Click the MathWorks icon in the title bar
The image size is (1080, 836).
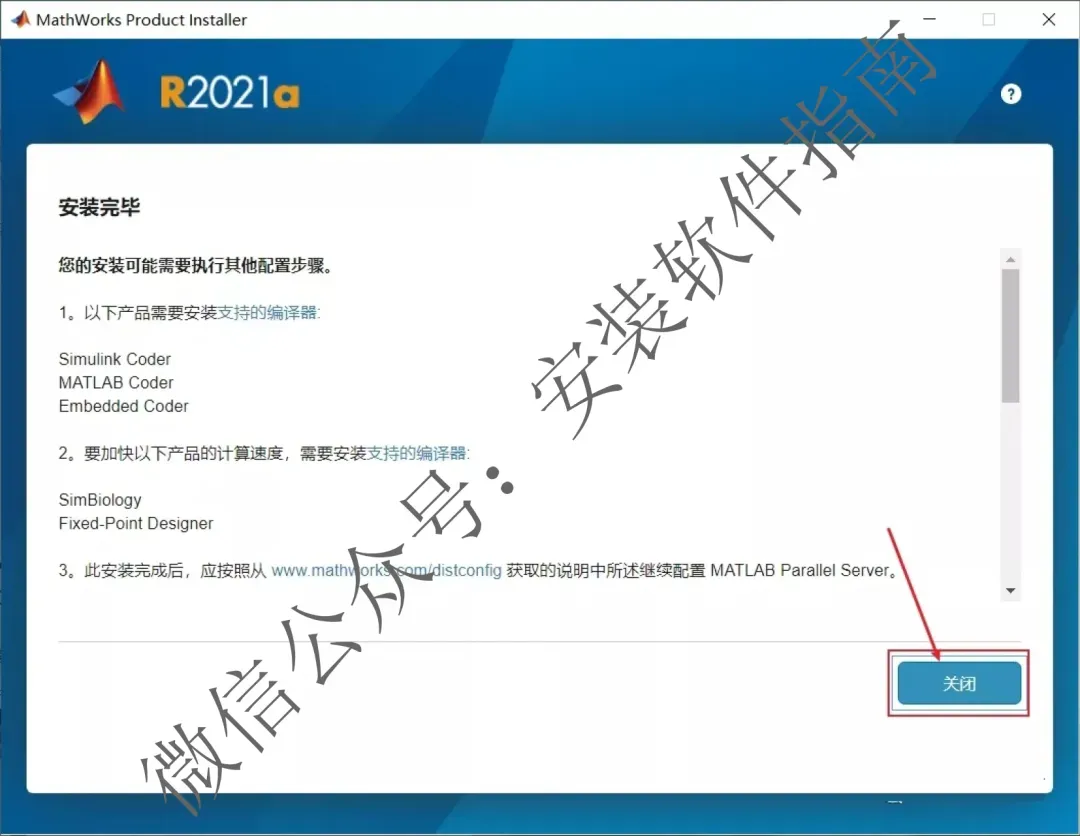pyautogui.click(x=21, y=19)
